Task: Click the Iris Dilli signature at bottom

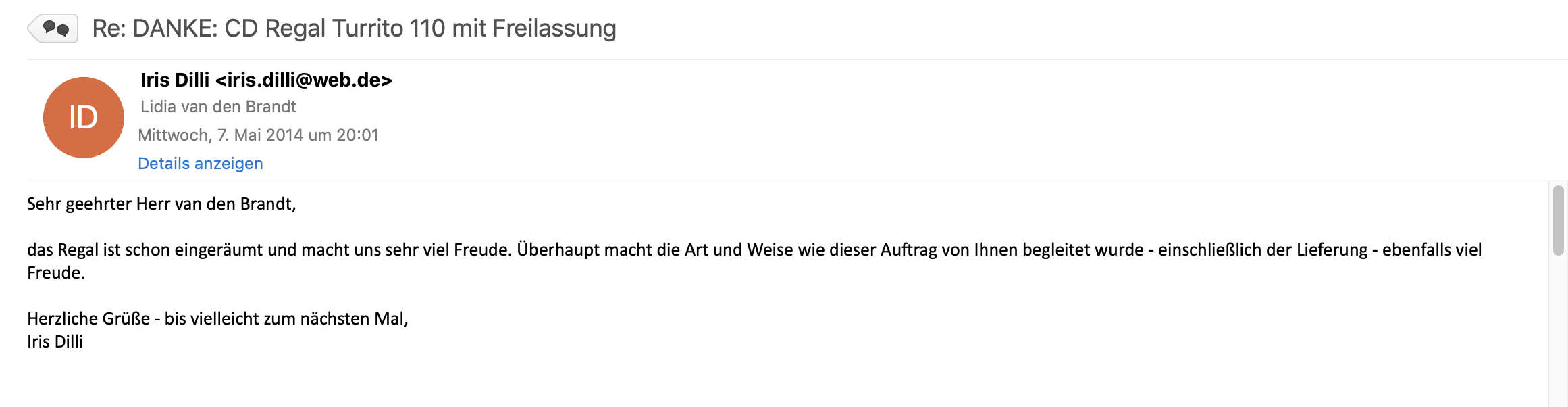Action: pyautogui.click(x=55, y=342)
